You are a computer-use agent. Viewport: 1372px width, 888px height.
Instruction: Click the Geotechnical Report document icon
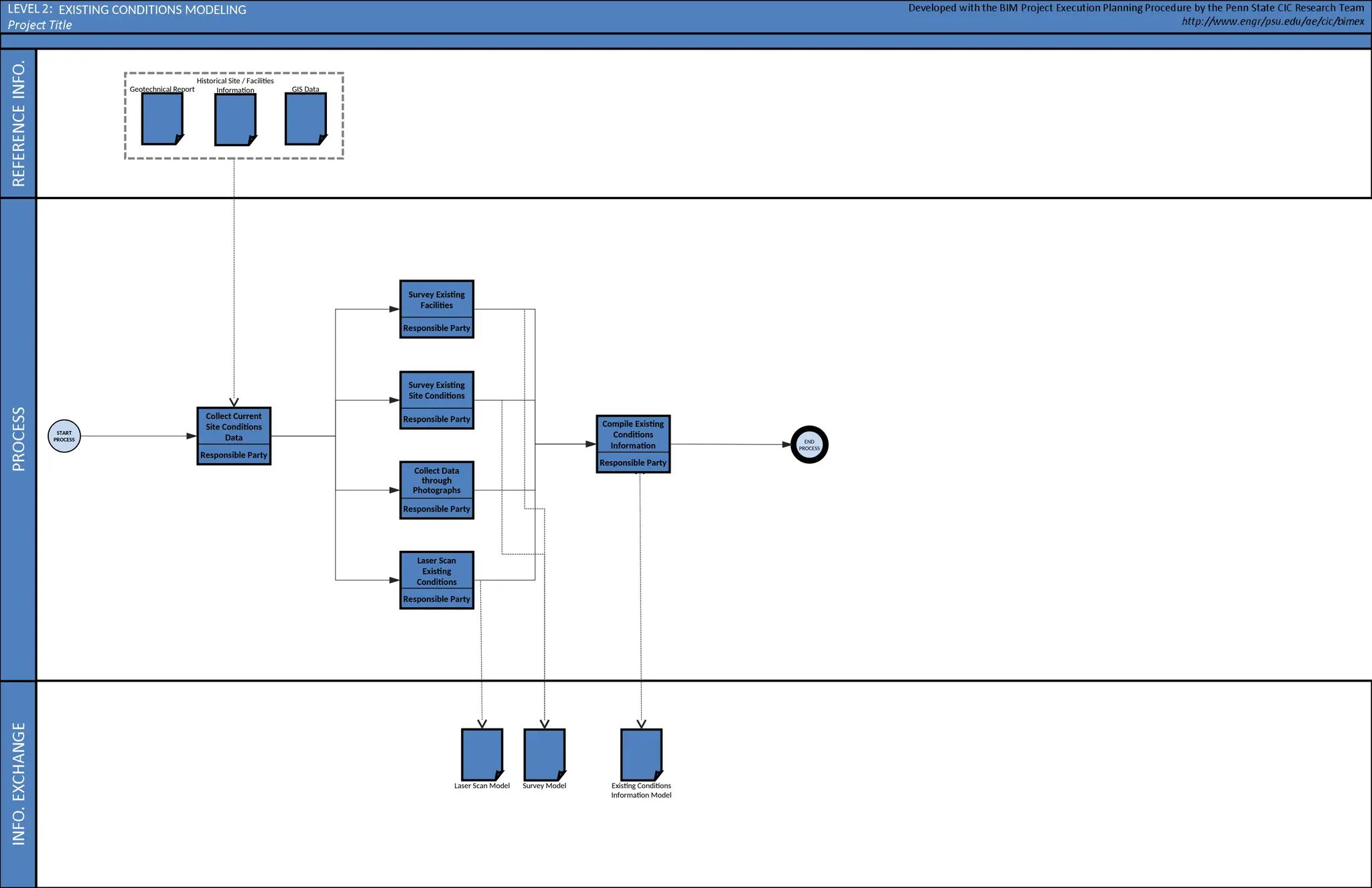point(161,119)
